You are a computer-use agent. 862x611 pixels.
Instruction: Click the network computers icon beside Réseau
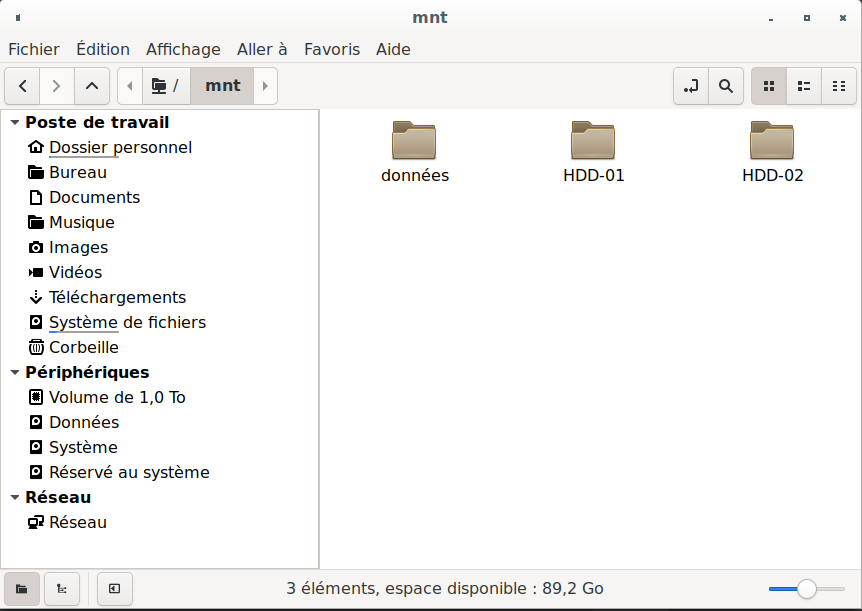tap(36, 522)
